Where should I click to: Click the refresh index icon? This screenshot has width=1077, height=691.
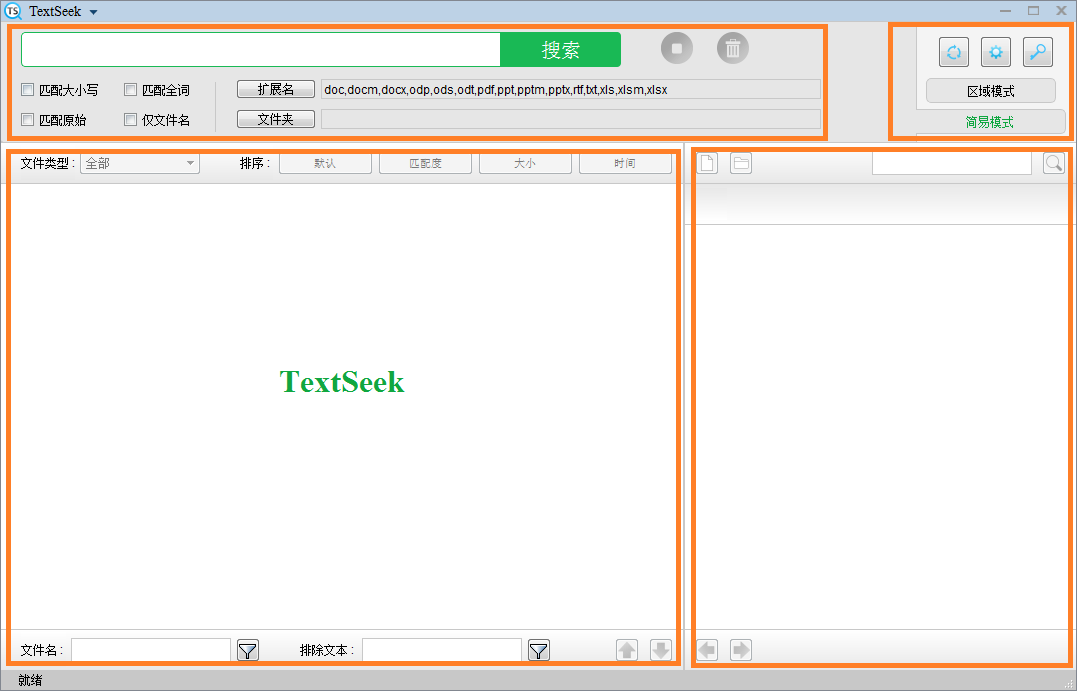[954, 52]
